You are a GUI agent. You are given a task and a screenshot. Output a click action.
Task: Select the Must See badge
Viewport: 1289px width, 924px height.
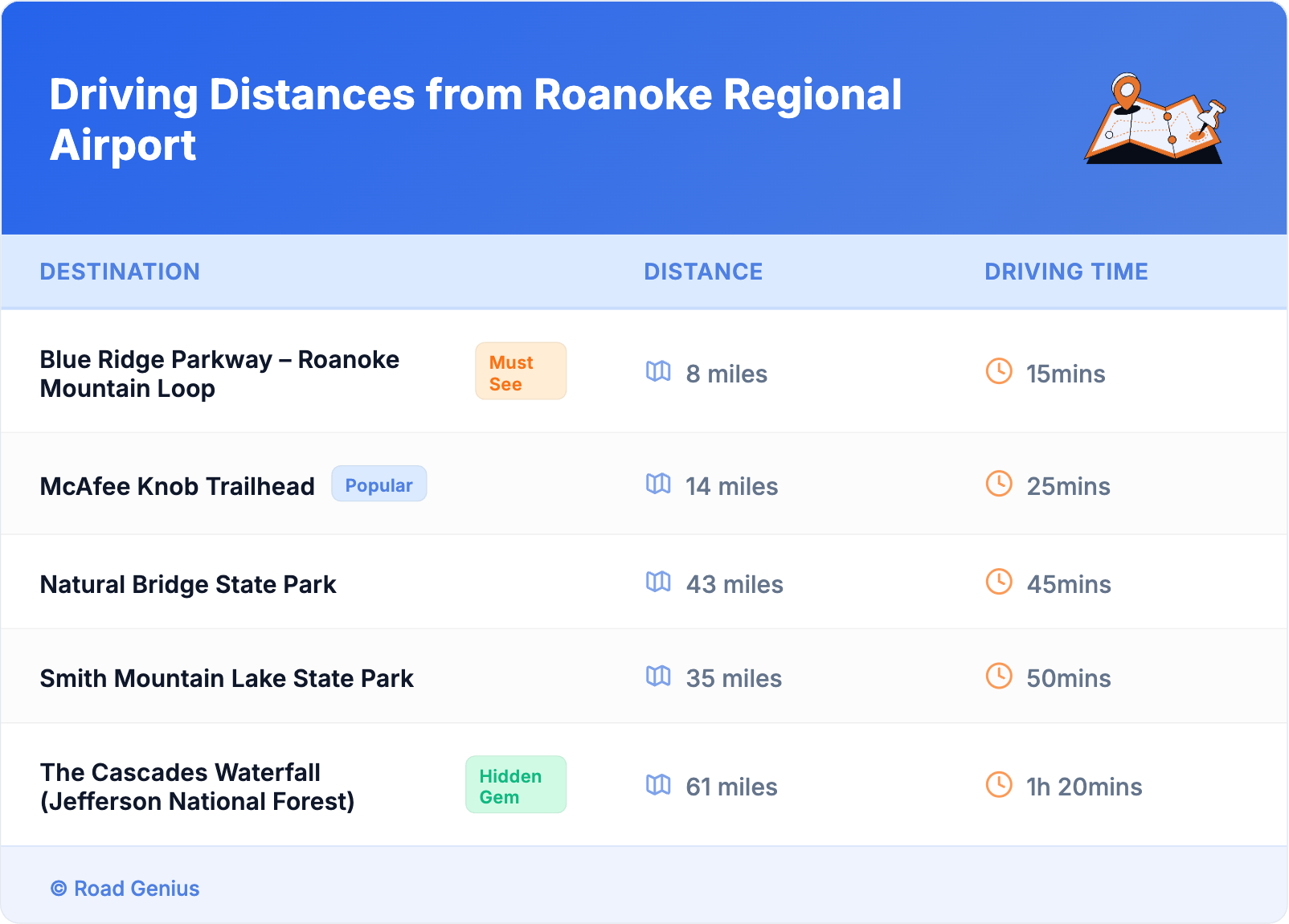[x=521, y=372]
